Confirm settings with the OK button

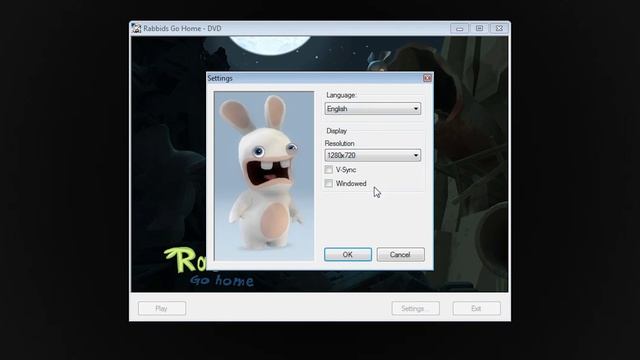pos(348,254)
